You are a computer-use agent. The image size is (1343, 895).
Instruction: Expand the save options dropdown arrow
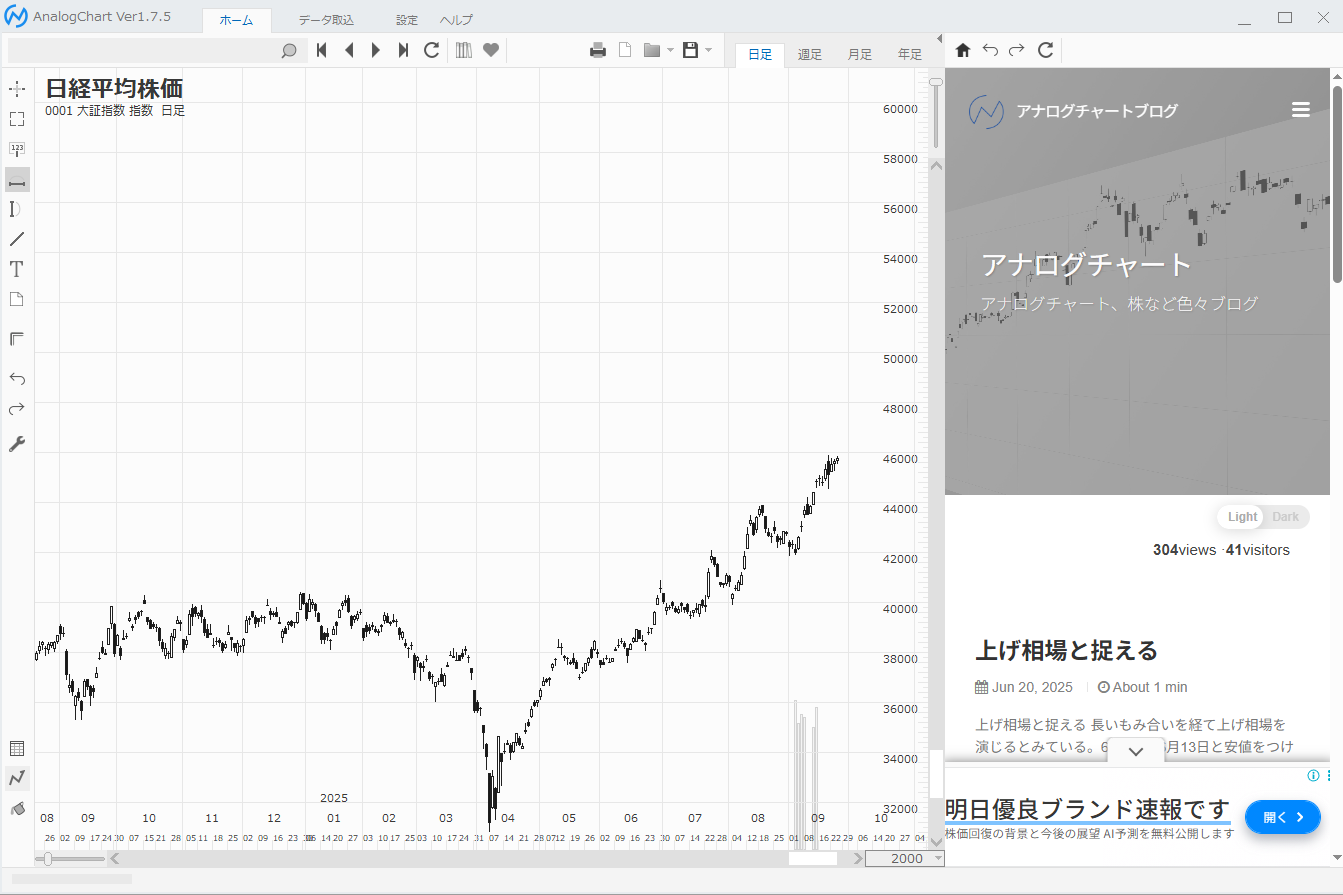(x=708, y=50)
